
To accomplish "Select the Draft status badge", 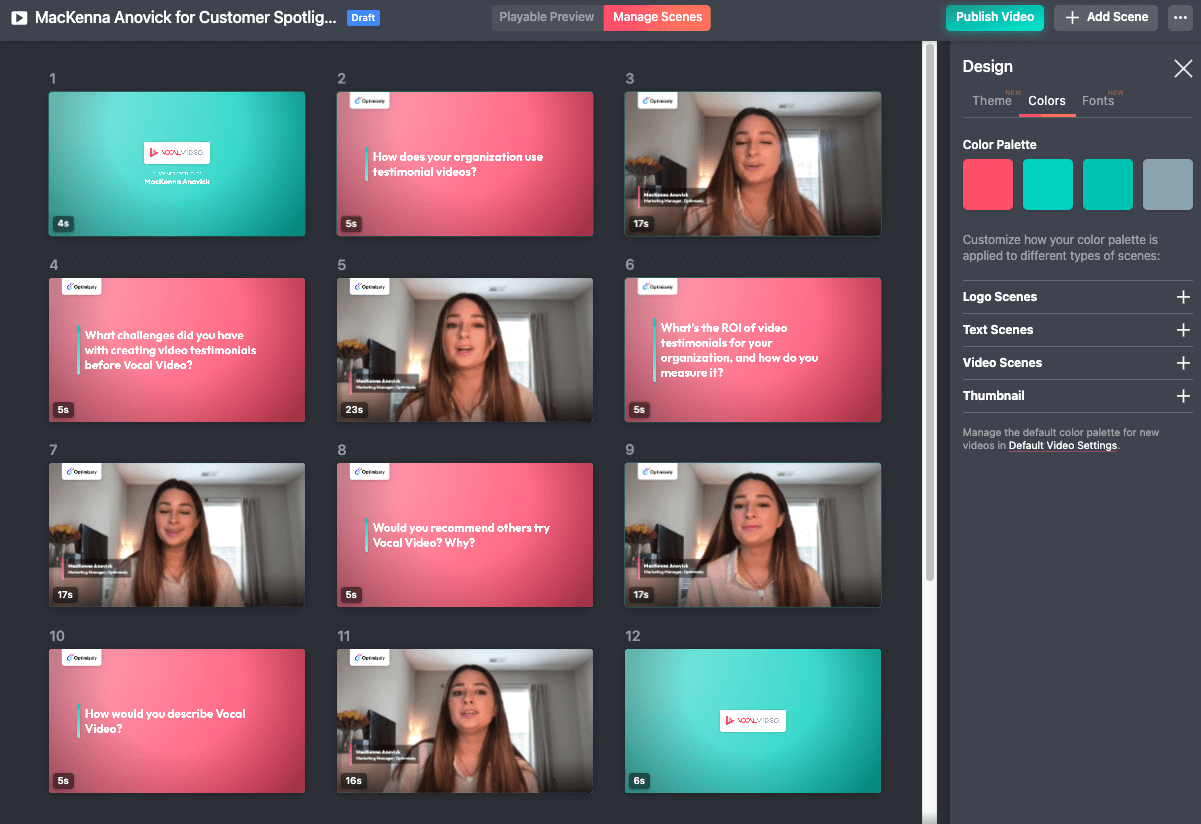I will point(363,17).
